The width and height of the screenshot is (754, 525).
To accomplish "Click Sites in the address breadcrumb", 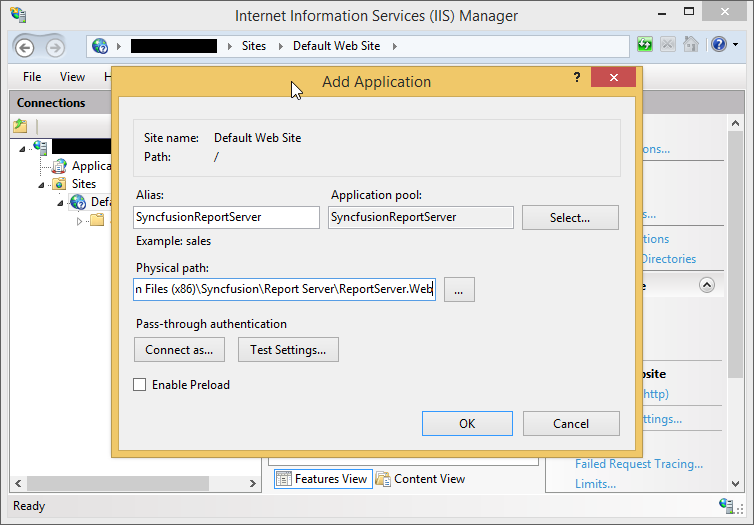I will (x=254, y=46).
